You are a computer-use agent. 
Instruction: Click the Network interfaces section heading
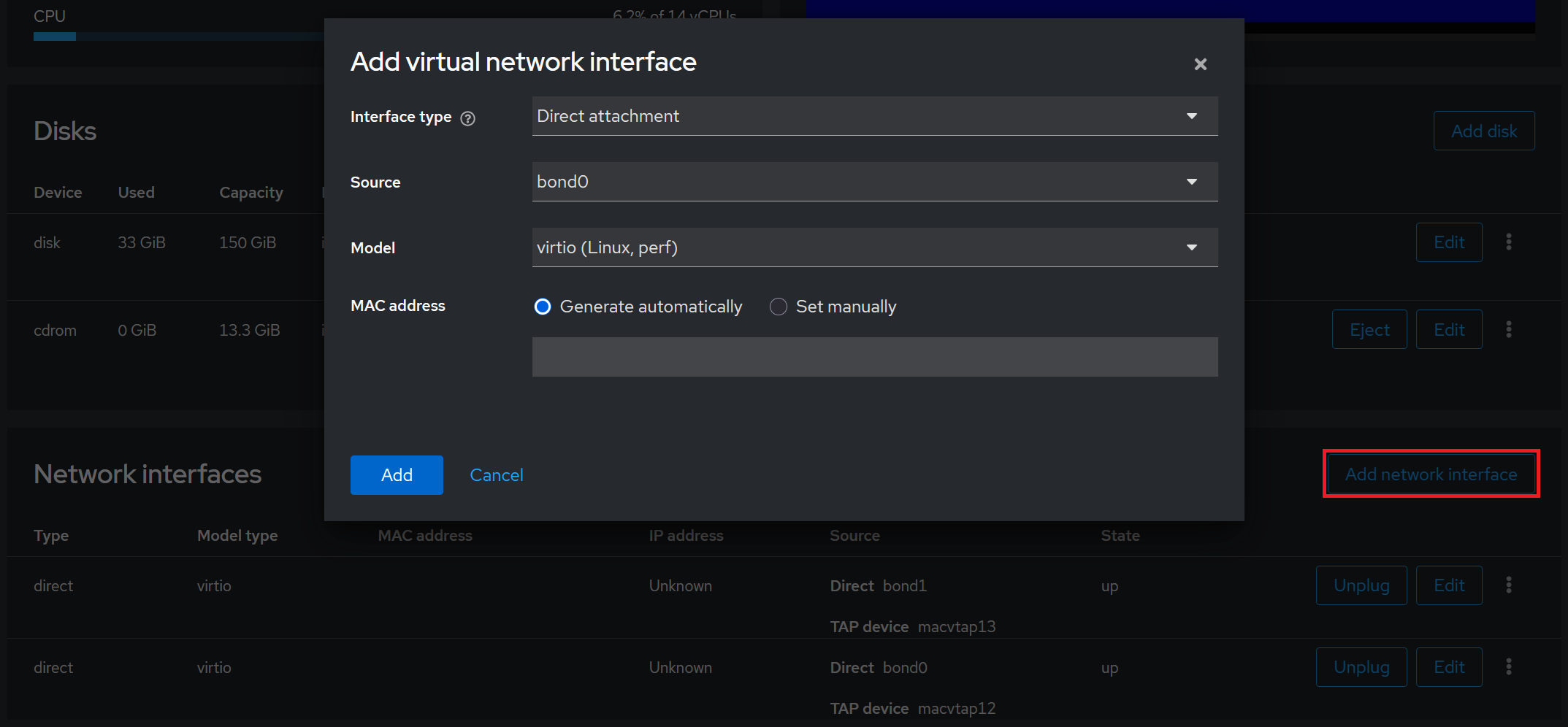coord(148,474)
